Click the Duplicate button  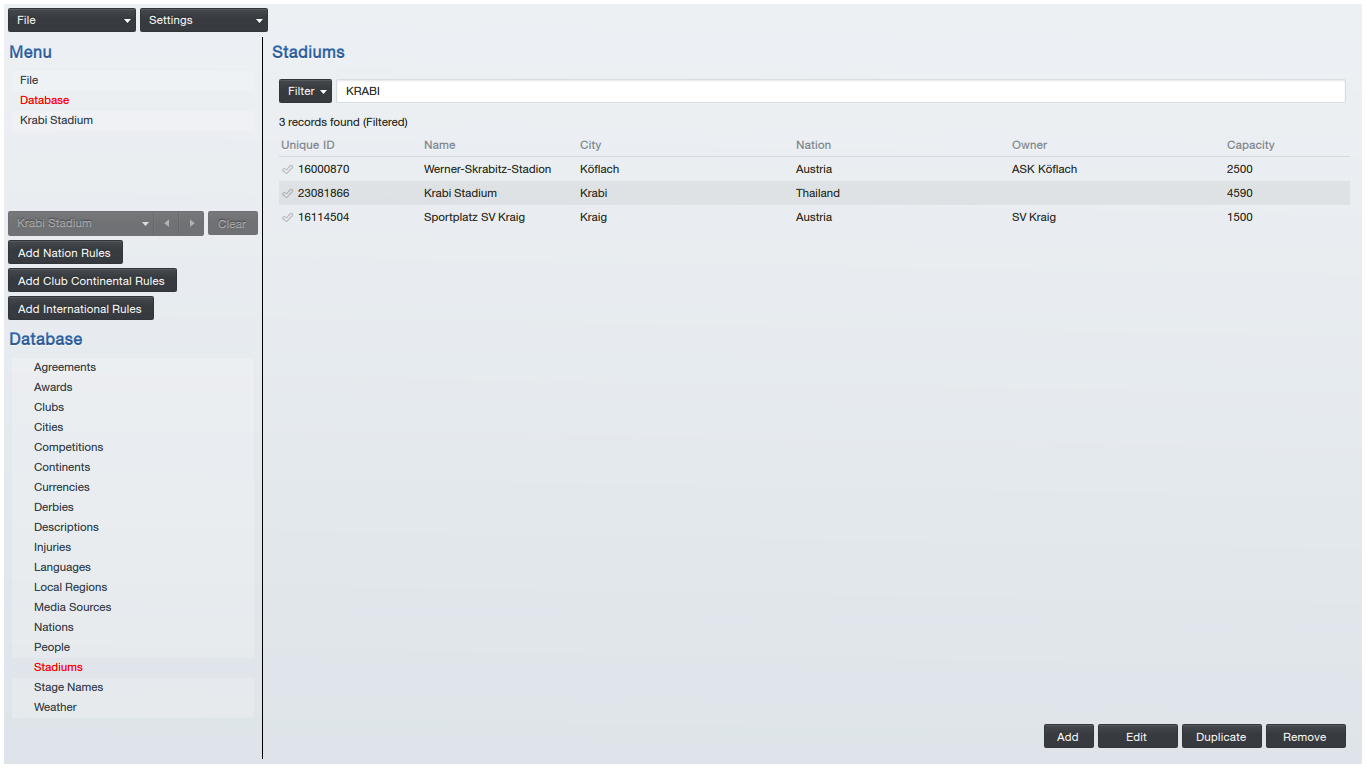tap(1221, 737)
